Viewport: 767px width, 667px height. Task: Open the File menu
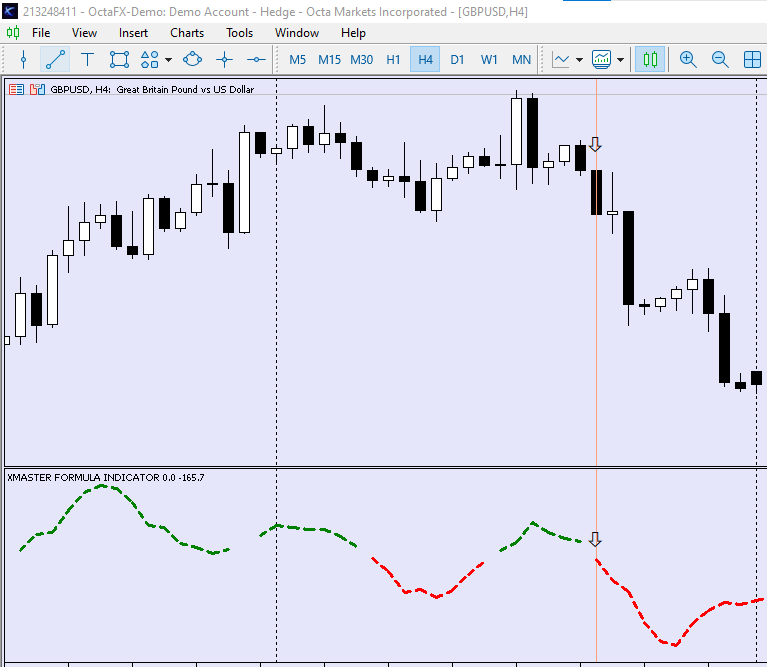coord(41,33)
